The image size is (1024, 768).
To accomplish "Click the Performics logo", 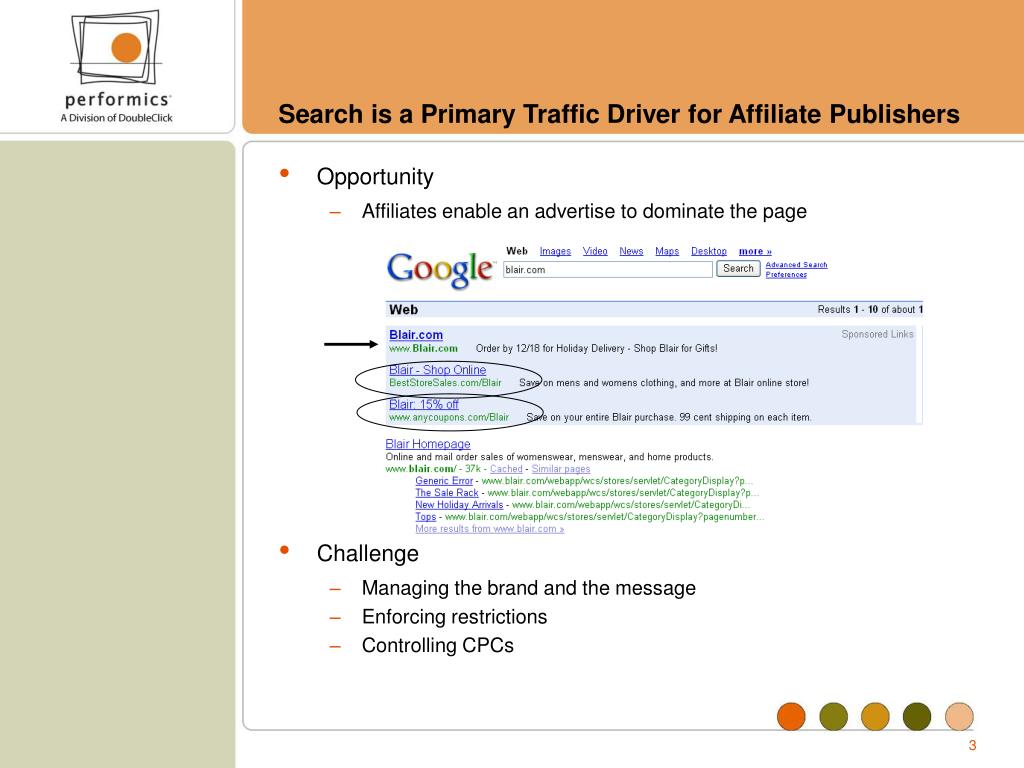I will coord(117,66).
